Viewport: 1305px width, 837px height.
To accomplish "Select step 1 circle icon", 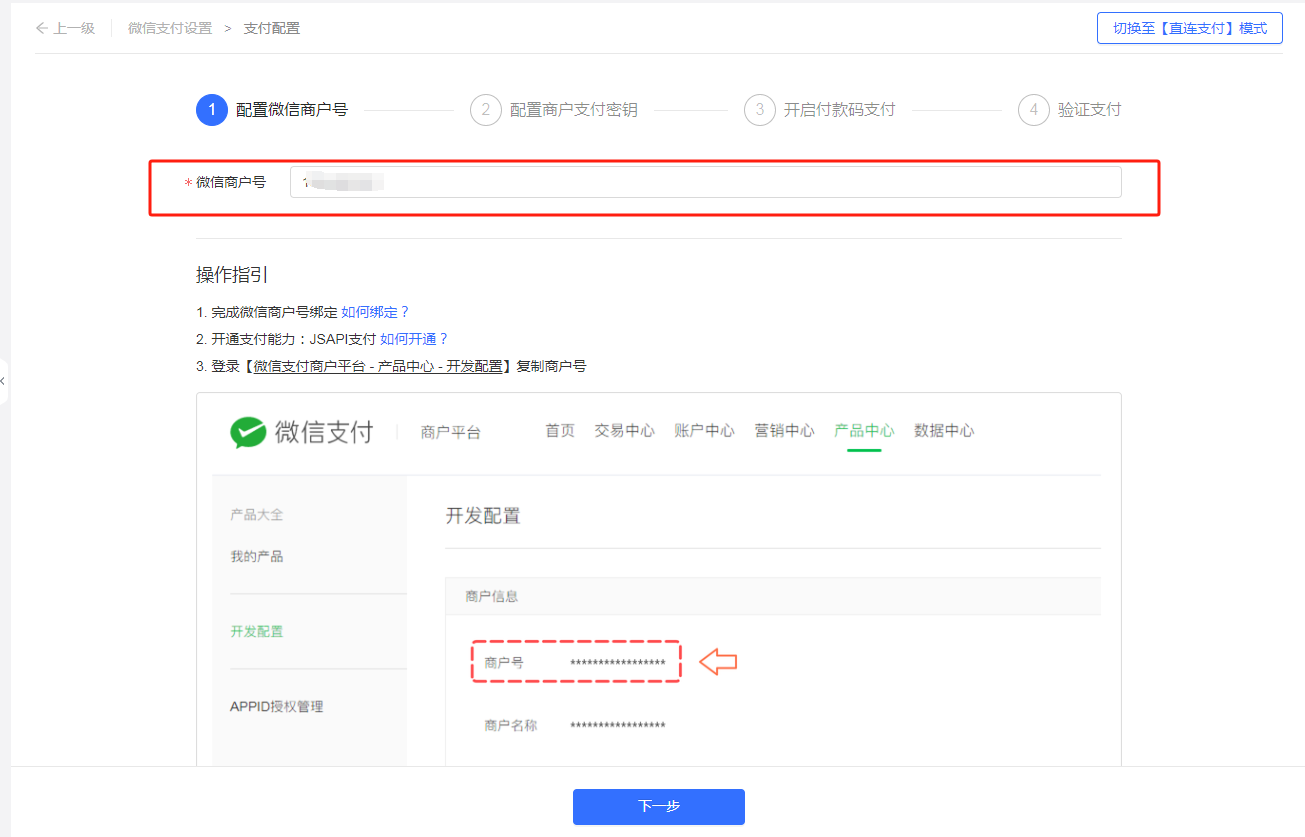I will pyautogui.click(x=212, y=110).
